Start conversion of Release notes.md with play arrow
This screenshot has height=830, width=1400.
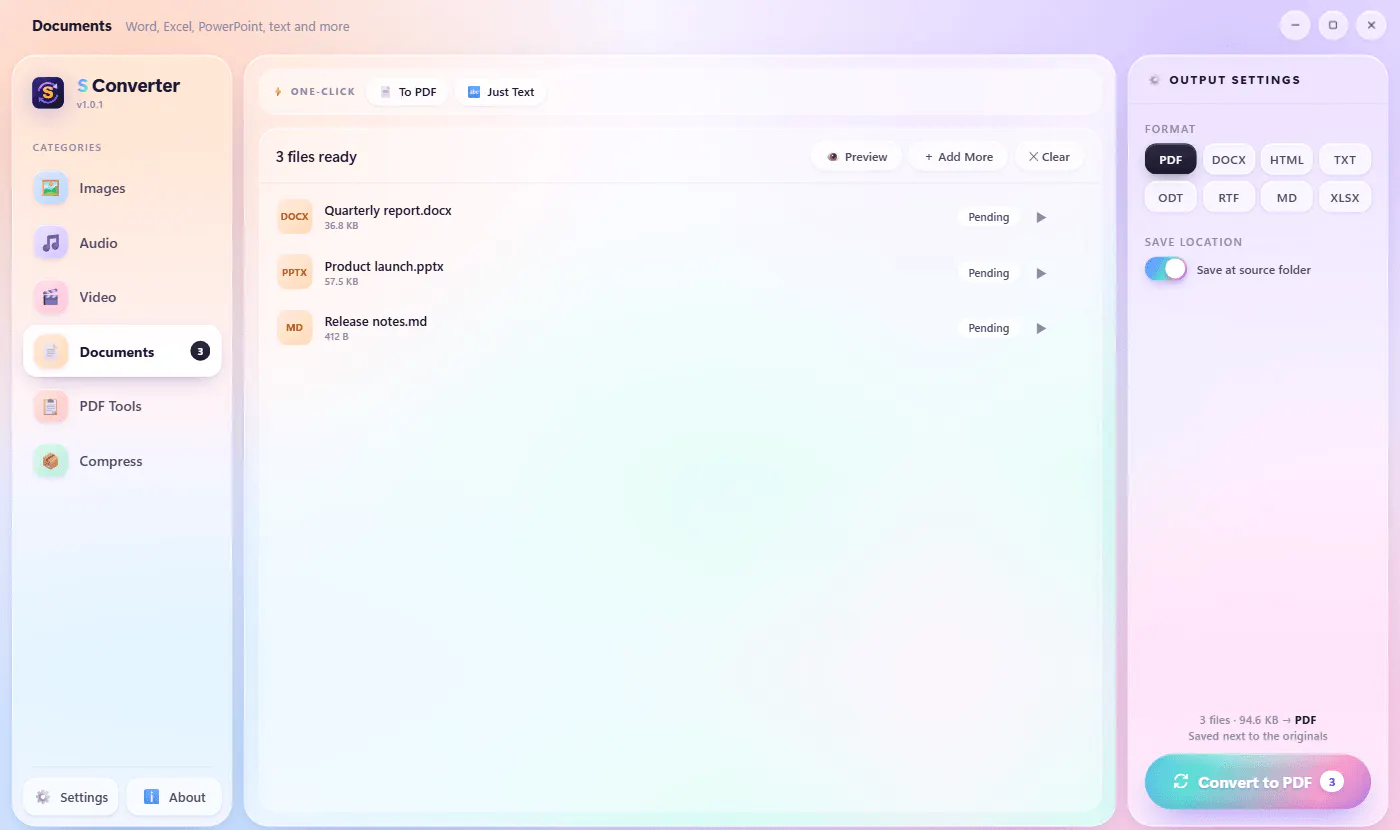pos(1041,328)
